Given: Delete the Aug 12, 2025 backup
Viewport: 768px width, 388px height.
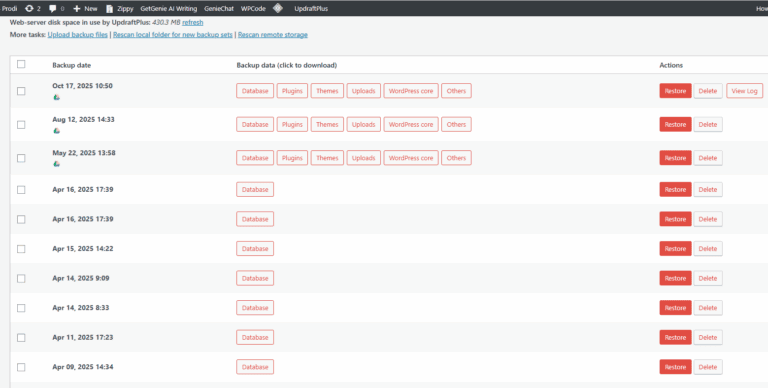Looking at the screenshot, I should [x=708, y=124].
